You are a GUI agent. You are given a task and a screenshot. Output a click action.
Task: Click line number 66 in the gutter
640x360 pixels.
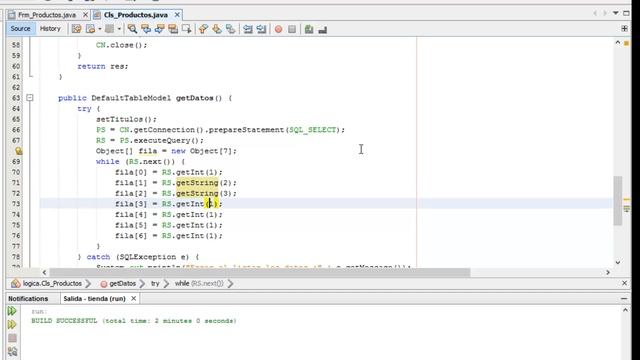click(16, 130)
